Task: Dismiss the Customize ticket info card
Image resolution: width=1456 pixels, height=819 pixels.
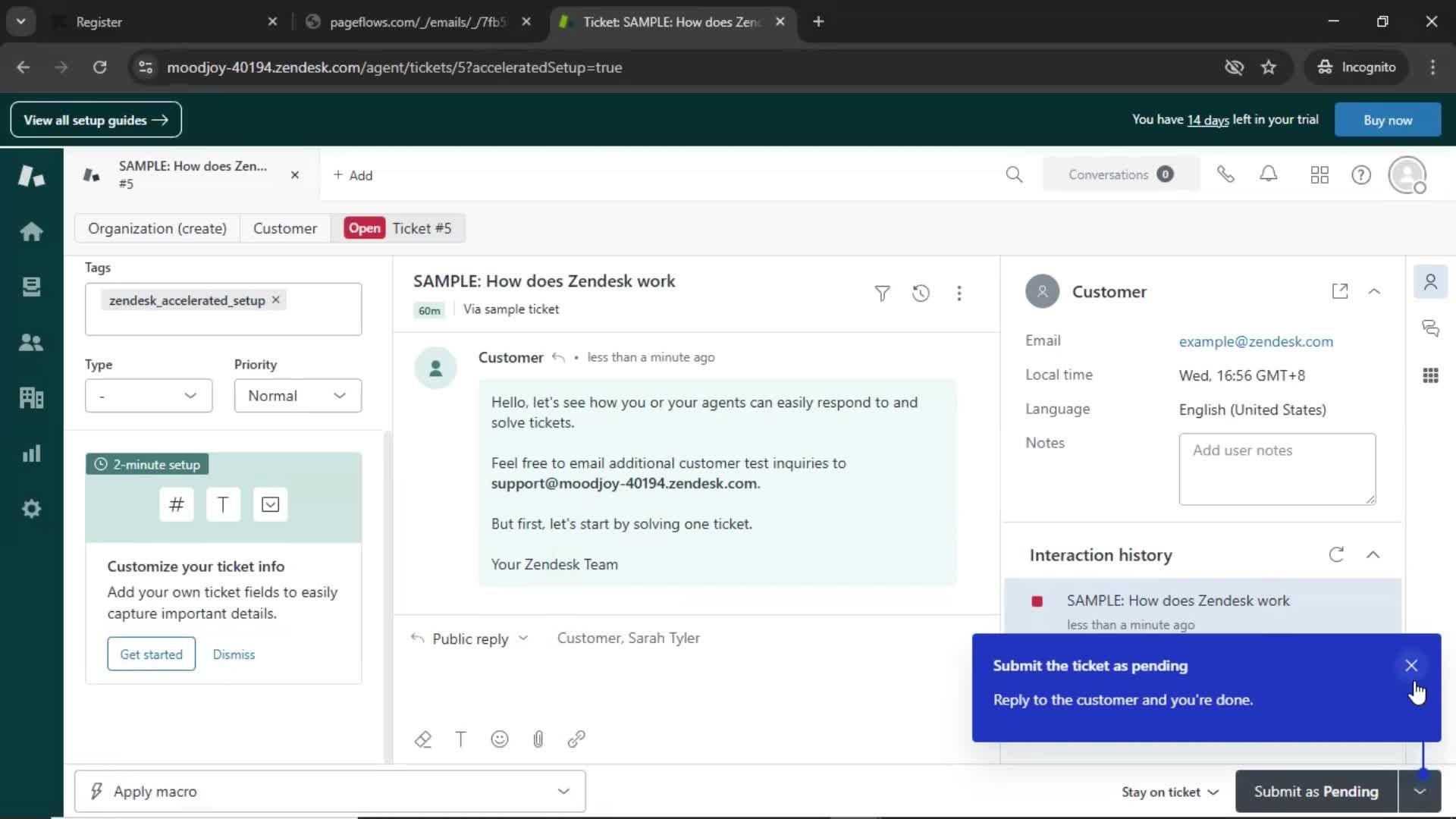Action: pyautogui.click(x=234, y=654)
